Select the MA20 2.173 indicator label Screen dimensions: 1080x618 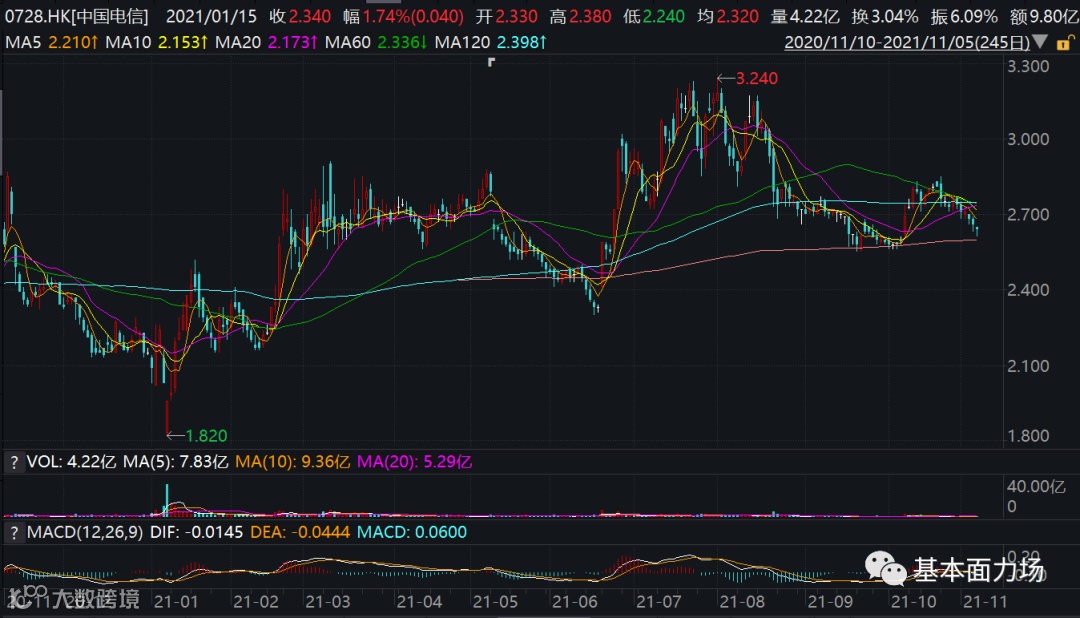click(x=266, y=42)
